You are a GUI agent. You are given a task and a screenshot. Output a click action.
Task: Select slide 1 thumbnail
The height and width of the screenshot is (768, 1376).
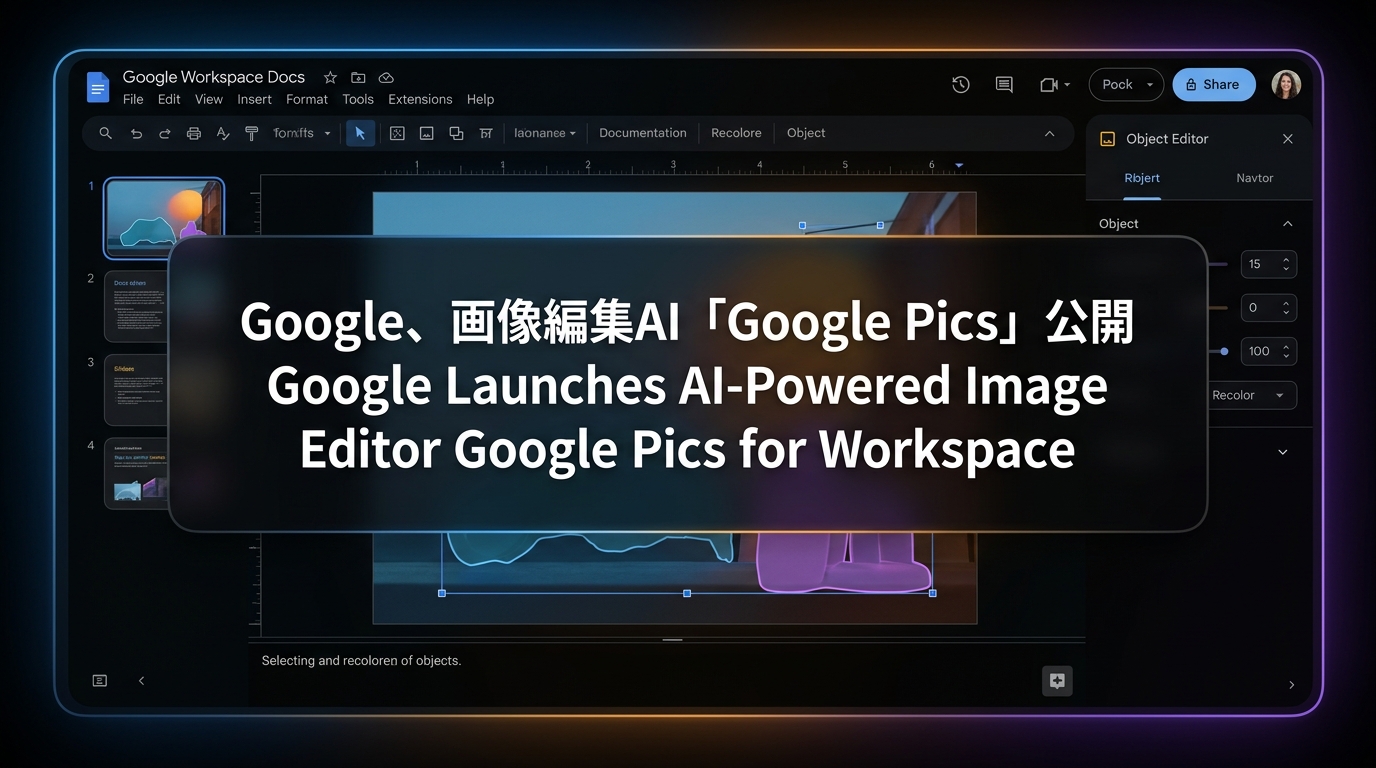[x=164, y=218]
